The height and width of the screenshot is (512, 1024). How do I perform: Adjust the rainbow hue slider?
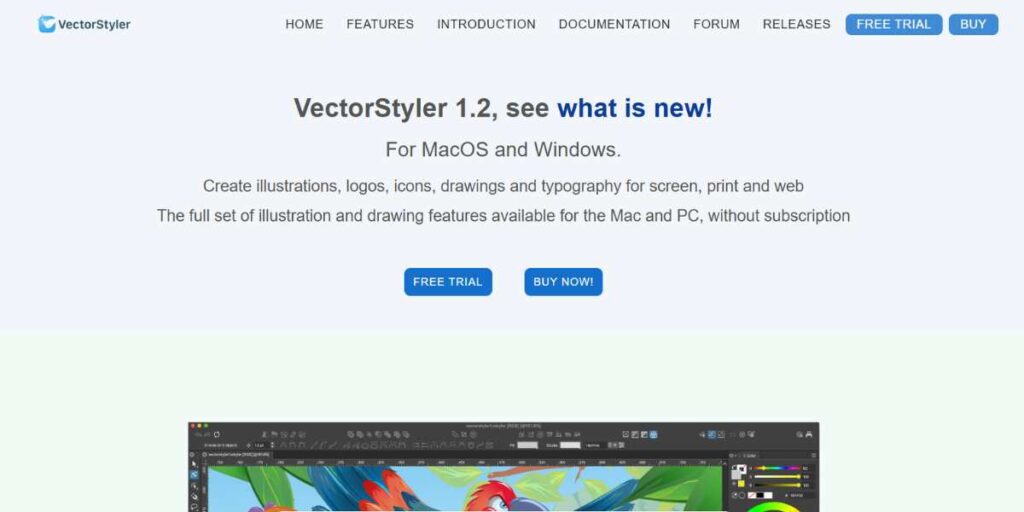click(x=776, y=468)
